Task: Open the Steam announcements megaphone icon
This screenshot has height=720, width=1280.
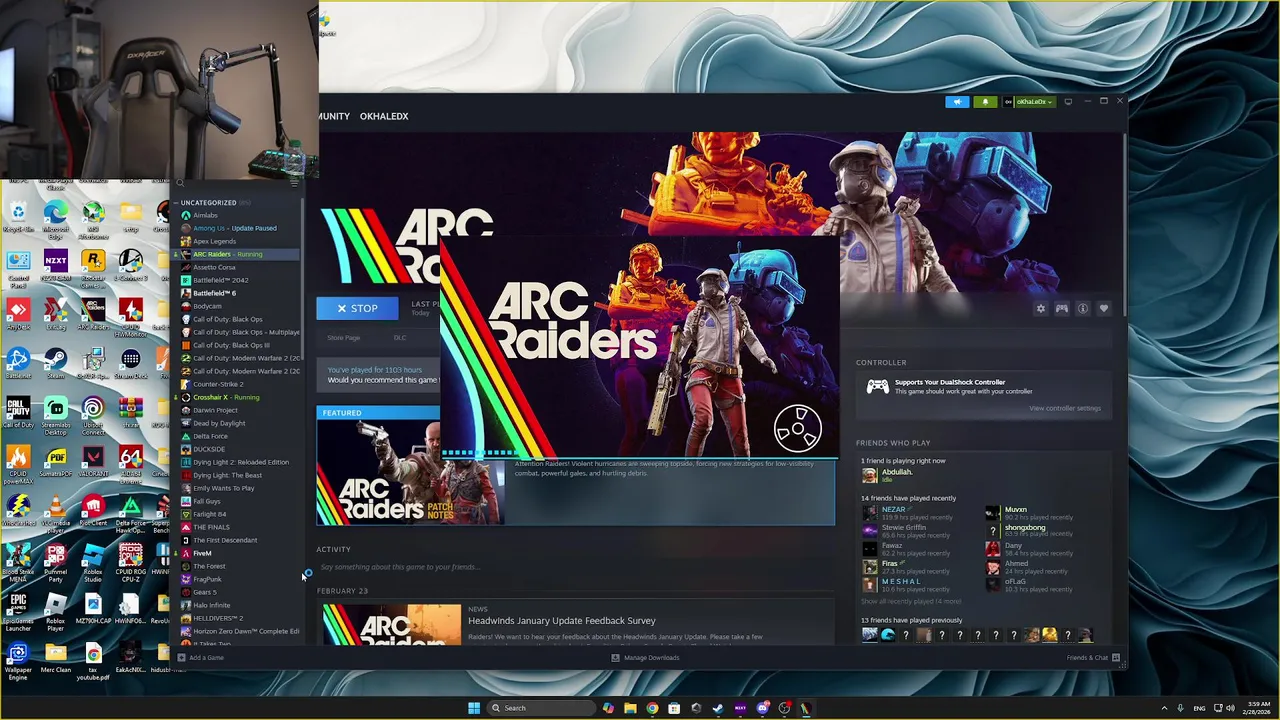Action: click(957, 101)
